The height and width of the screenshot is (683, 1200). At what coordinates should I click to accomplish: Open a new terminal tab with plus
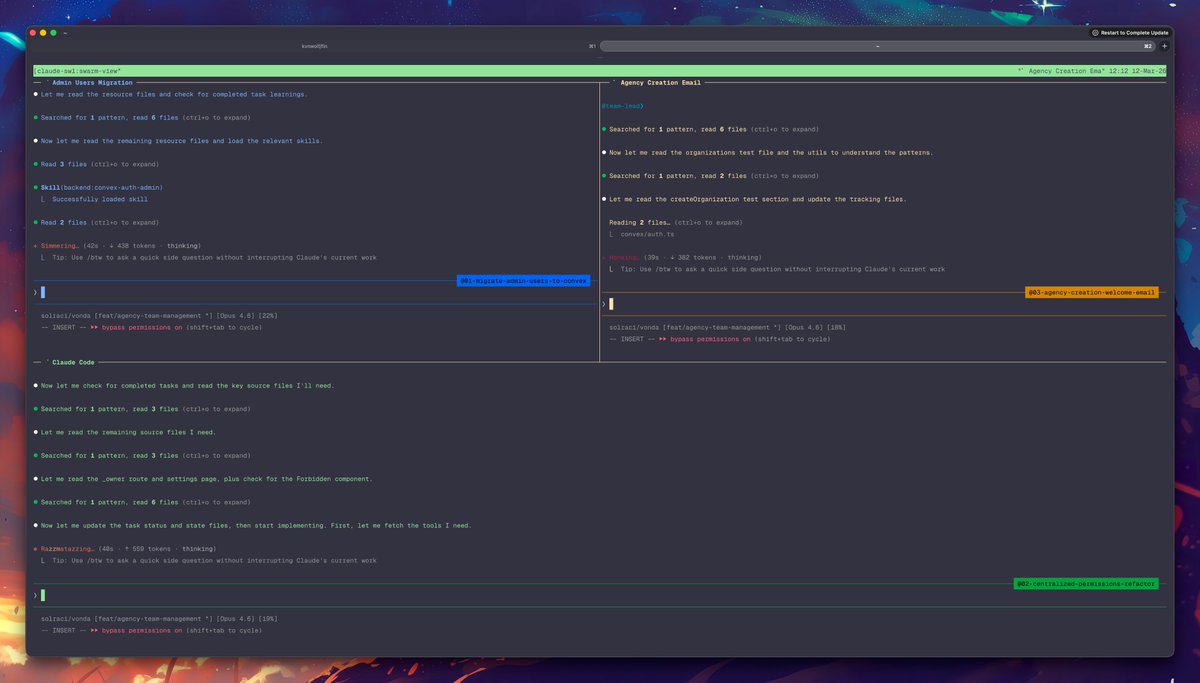click(1164, 46)
